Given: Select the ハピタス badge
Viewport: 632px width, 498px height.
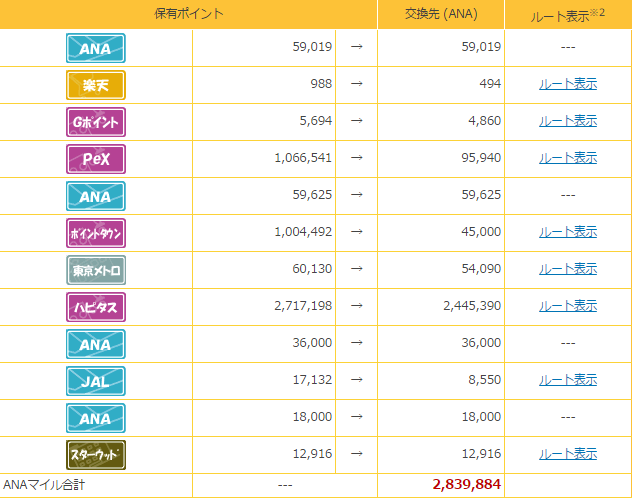Looking at the screenshot, I should click(96, 307).
